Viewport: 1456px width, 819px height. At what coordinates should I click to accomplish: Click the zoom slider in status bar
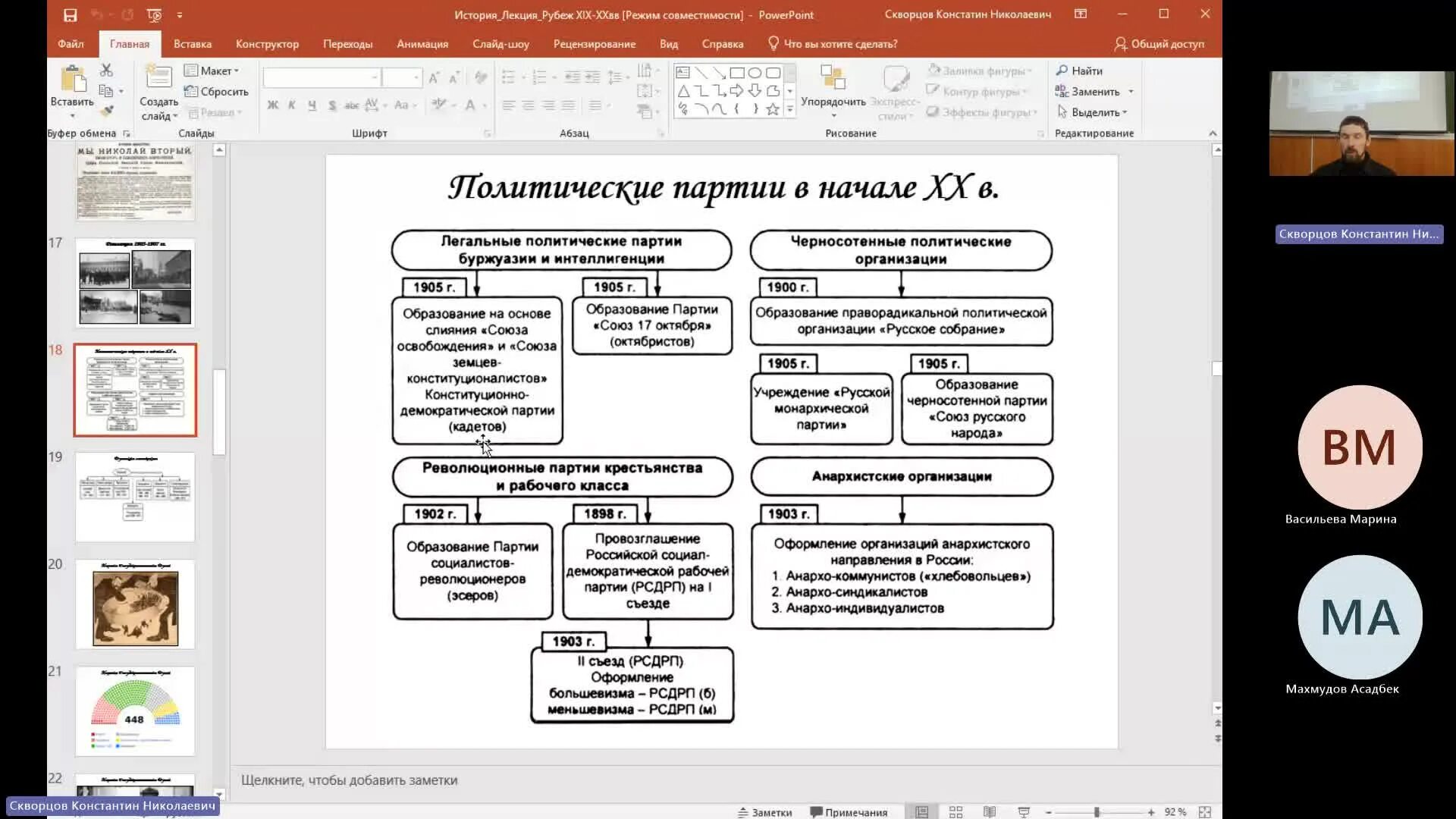1097,812
